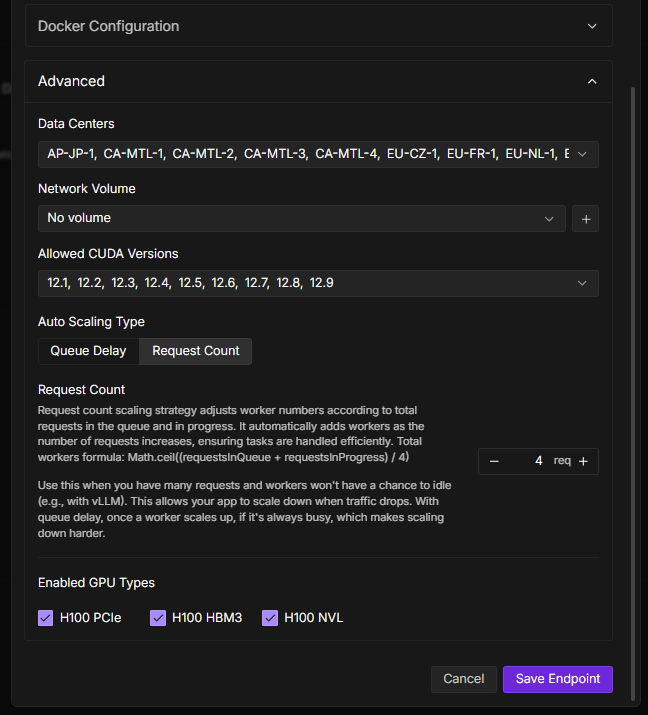Click Save Endpoint button
648x715 pixels.
click(558, 679)
